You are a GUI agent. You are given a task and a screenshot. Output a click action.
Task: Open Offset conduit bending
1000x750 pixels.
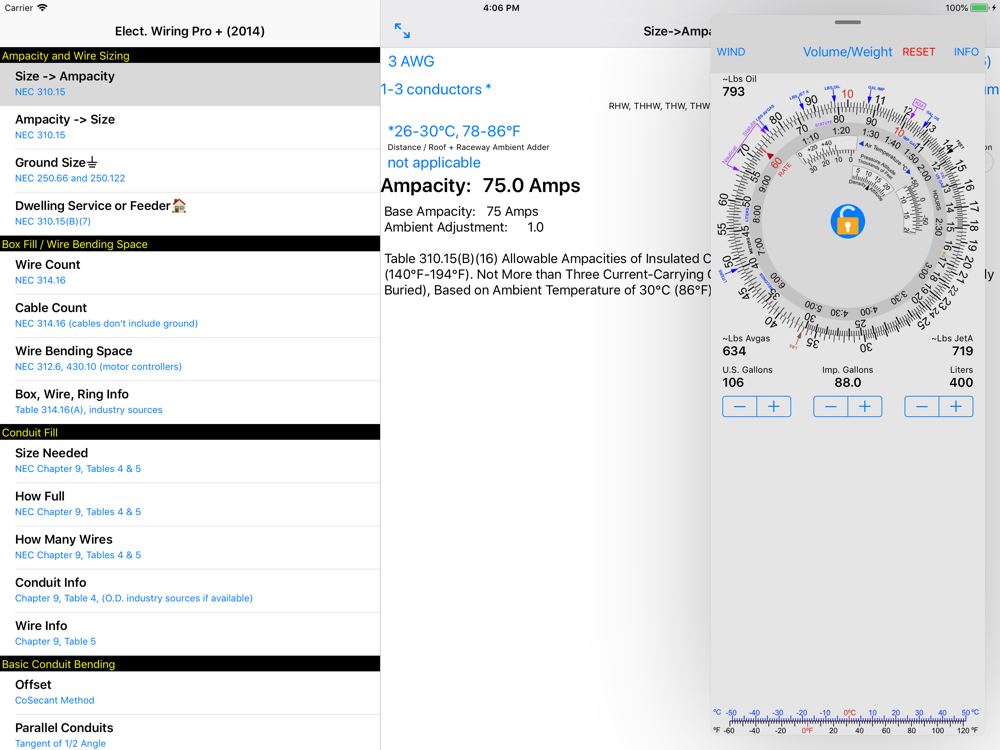(190, 693)
